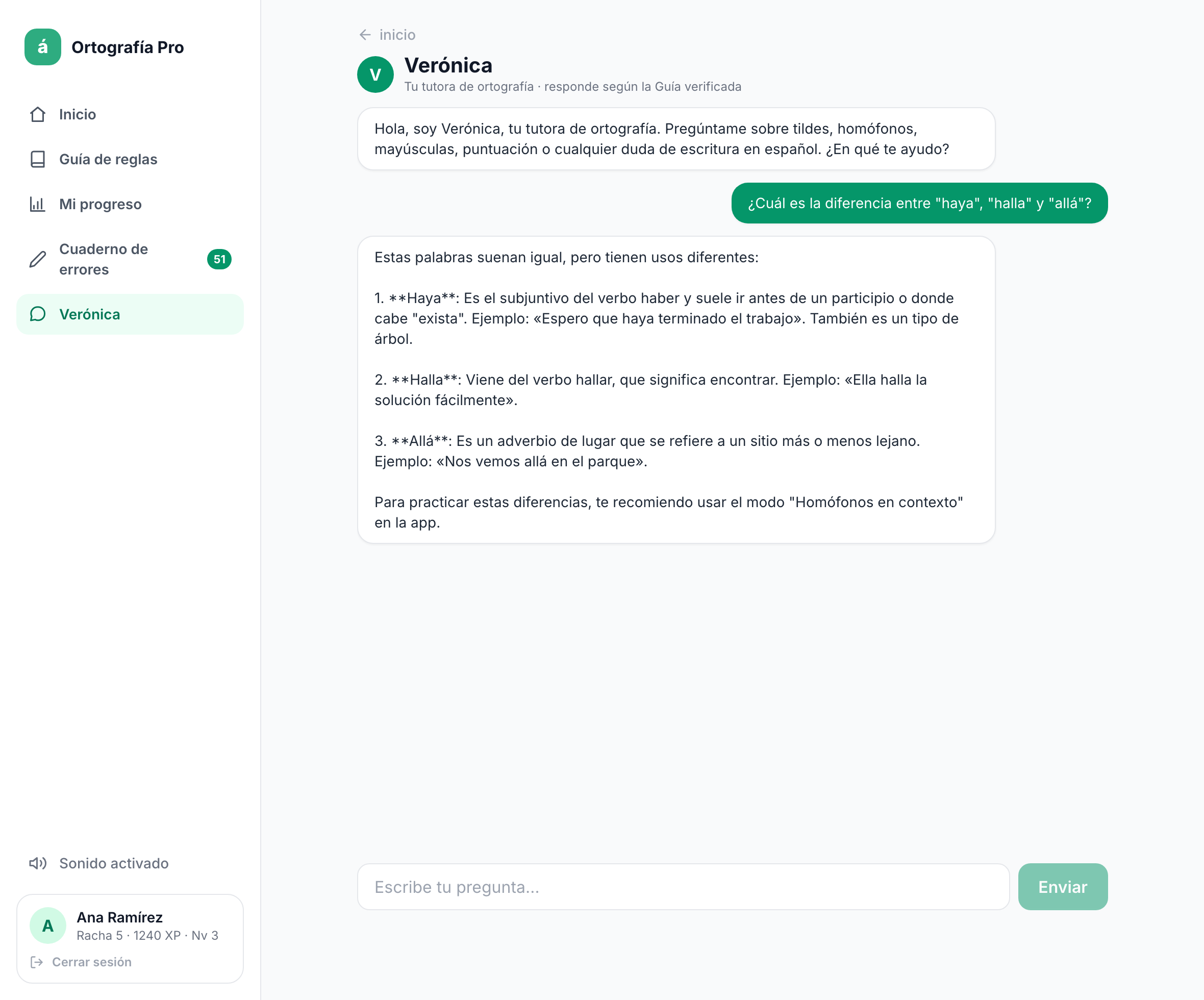
Task: Click the logout icon beside Cerrar sesión
Action: [37, 962]
